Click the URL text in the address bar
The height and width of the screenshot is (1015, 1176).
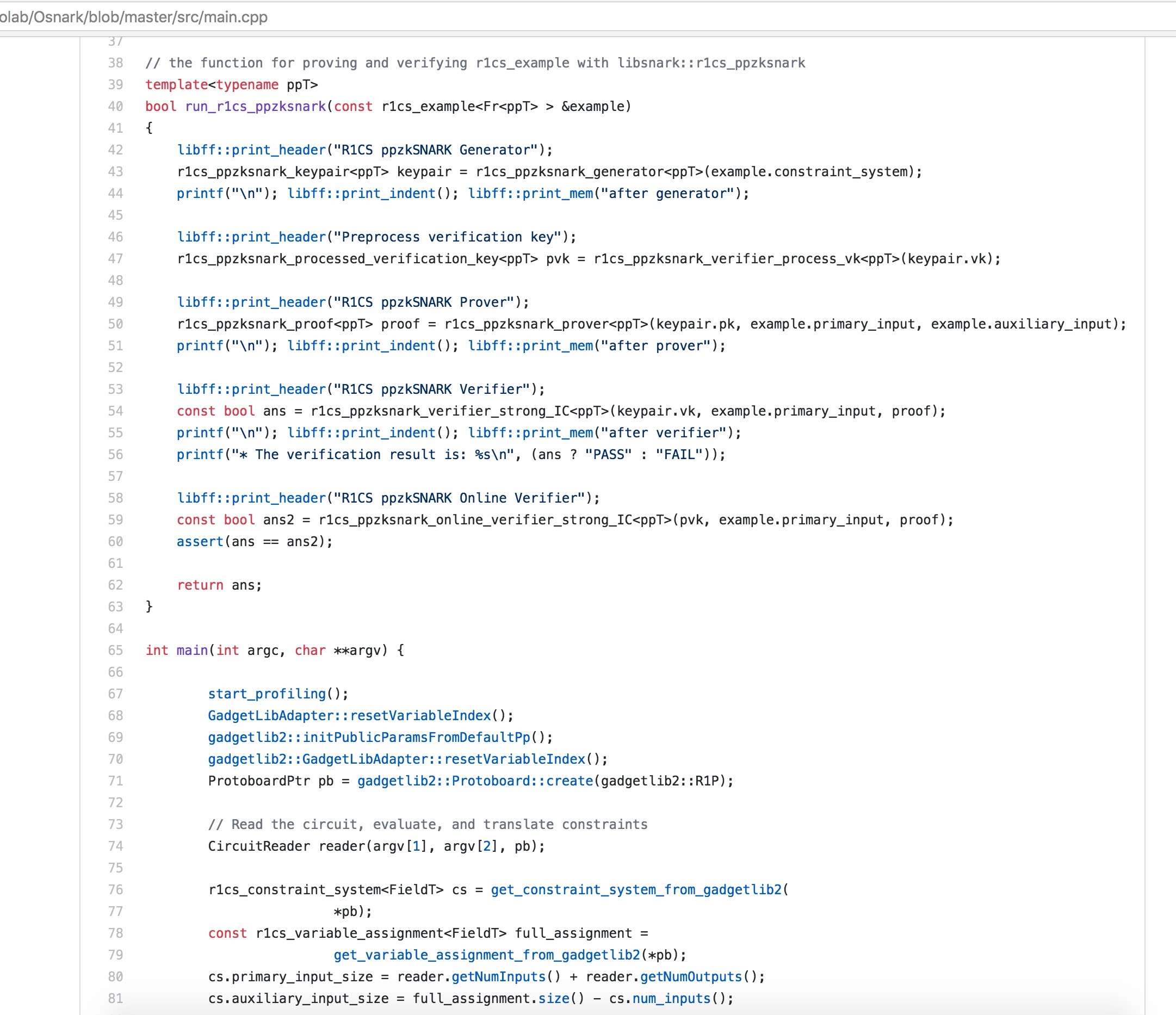point(133,17)
